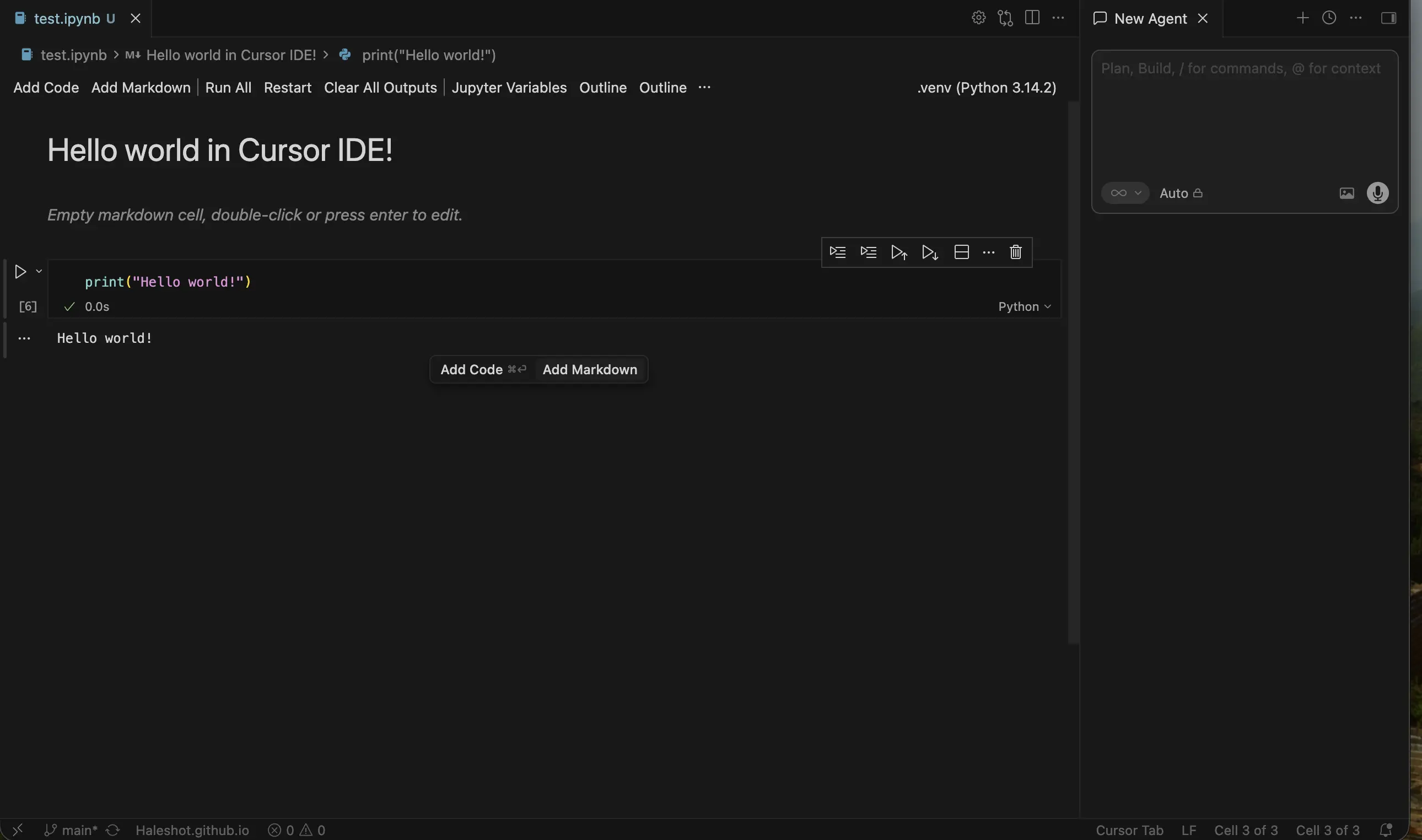Viewport: 1422px width, 840px height.
Task: Click Haleshot.github.io in status bar
Action: pos(192,830)
